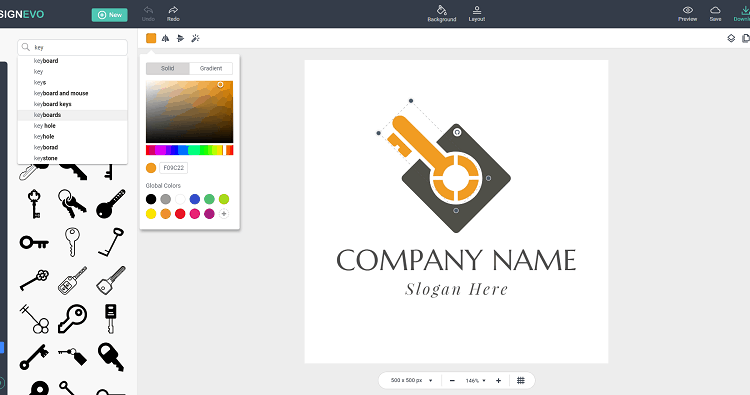Click inside the color saturation picker area
750x395 pixels.
tap(189, 111)
